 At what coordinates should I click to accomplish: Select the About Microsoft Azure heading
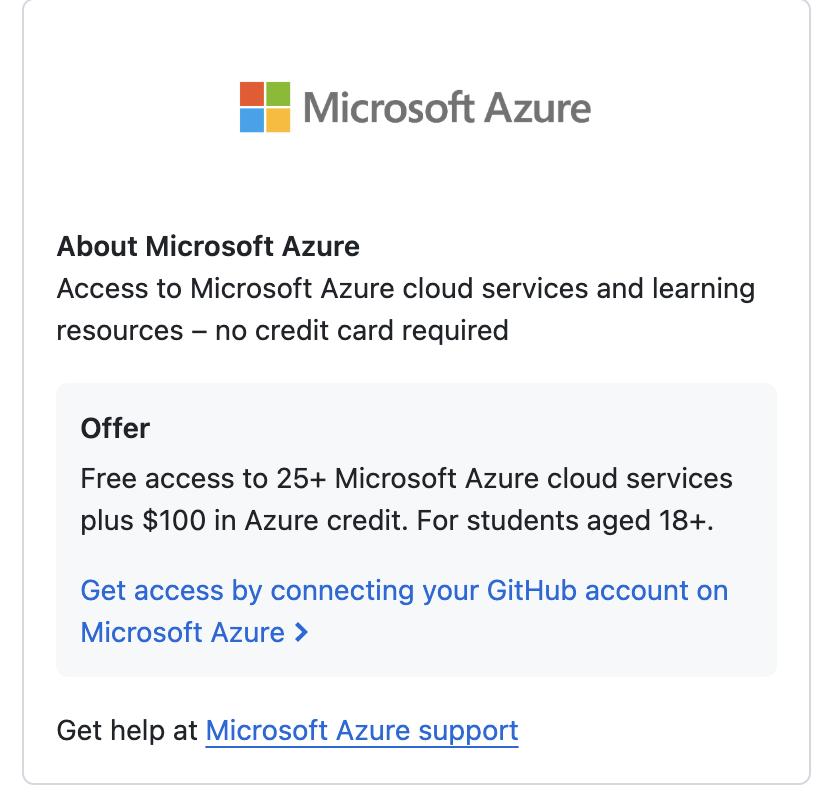point(208,247)
